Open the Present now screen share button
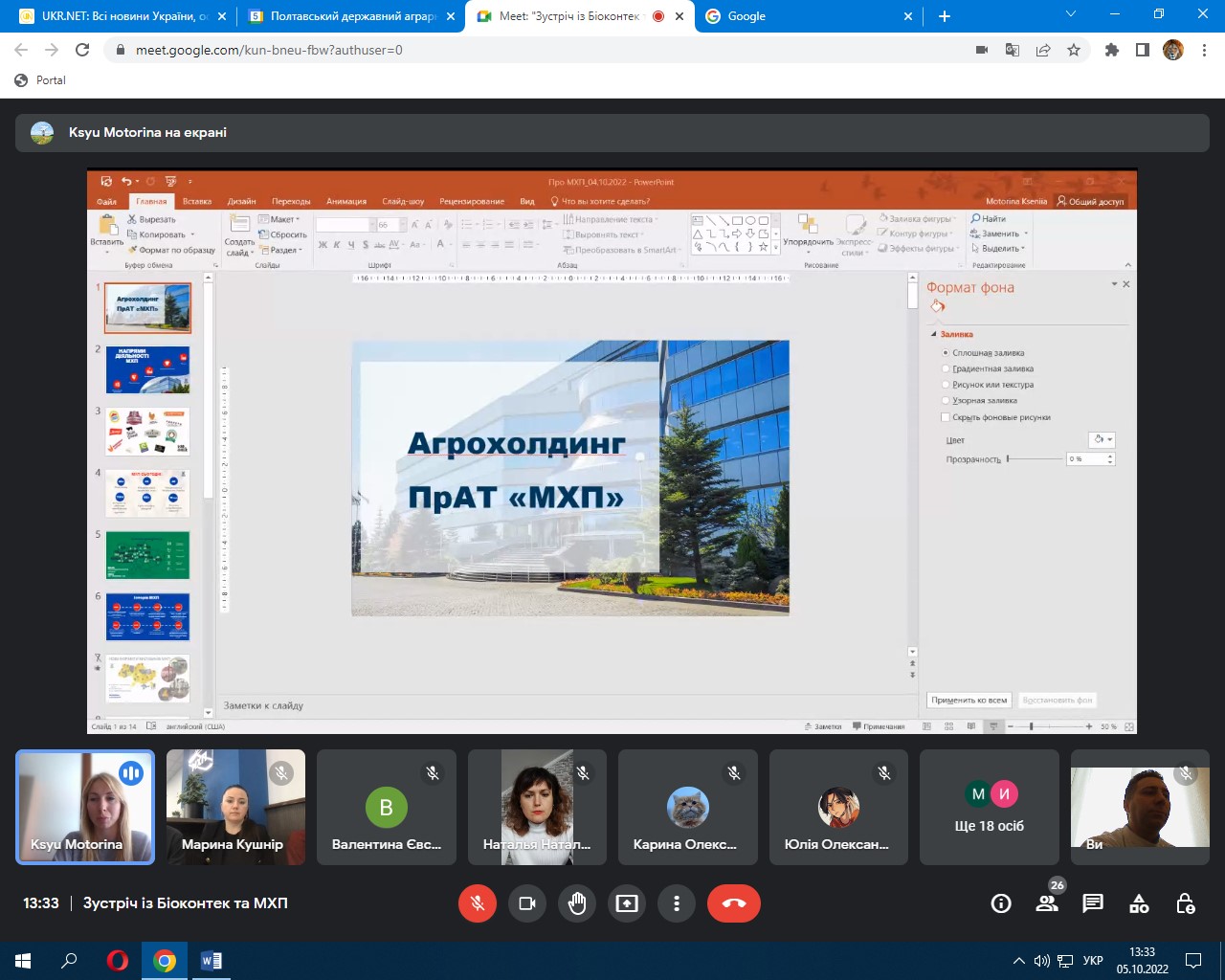This screenshot has width=1225, height=980. (627, 903)
